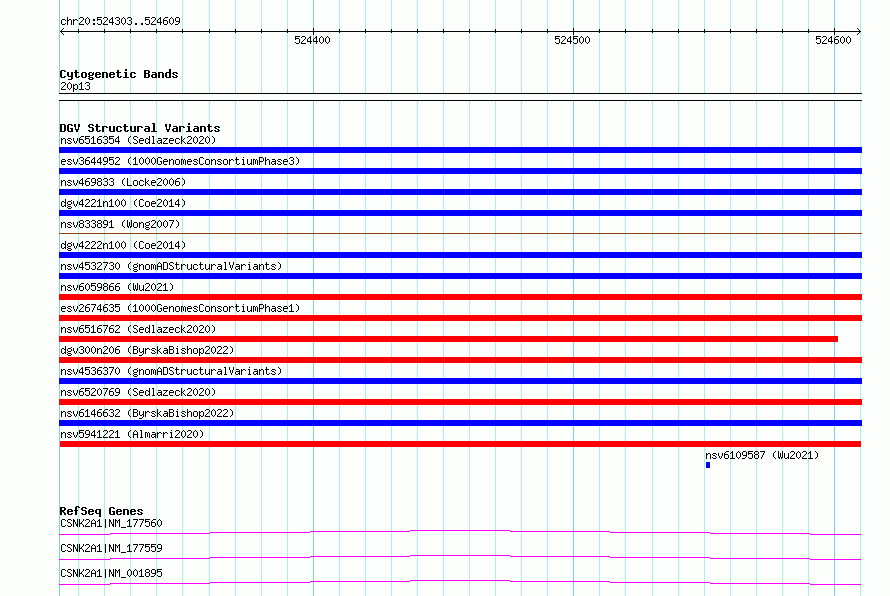Open the nsv6516762 (Sedlazeck2020) variant

pyautogui.click(x=138, y=329)
